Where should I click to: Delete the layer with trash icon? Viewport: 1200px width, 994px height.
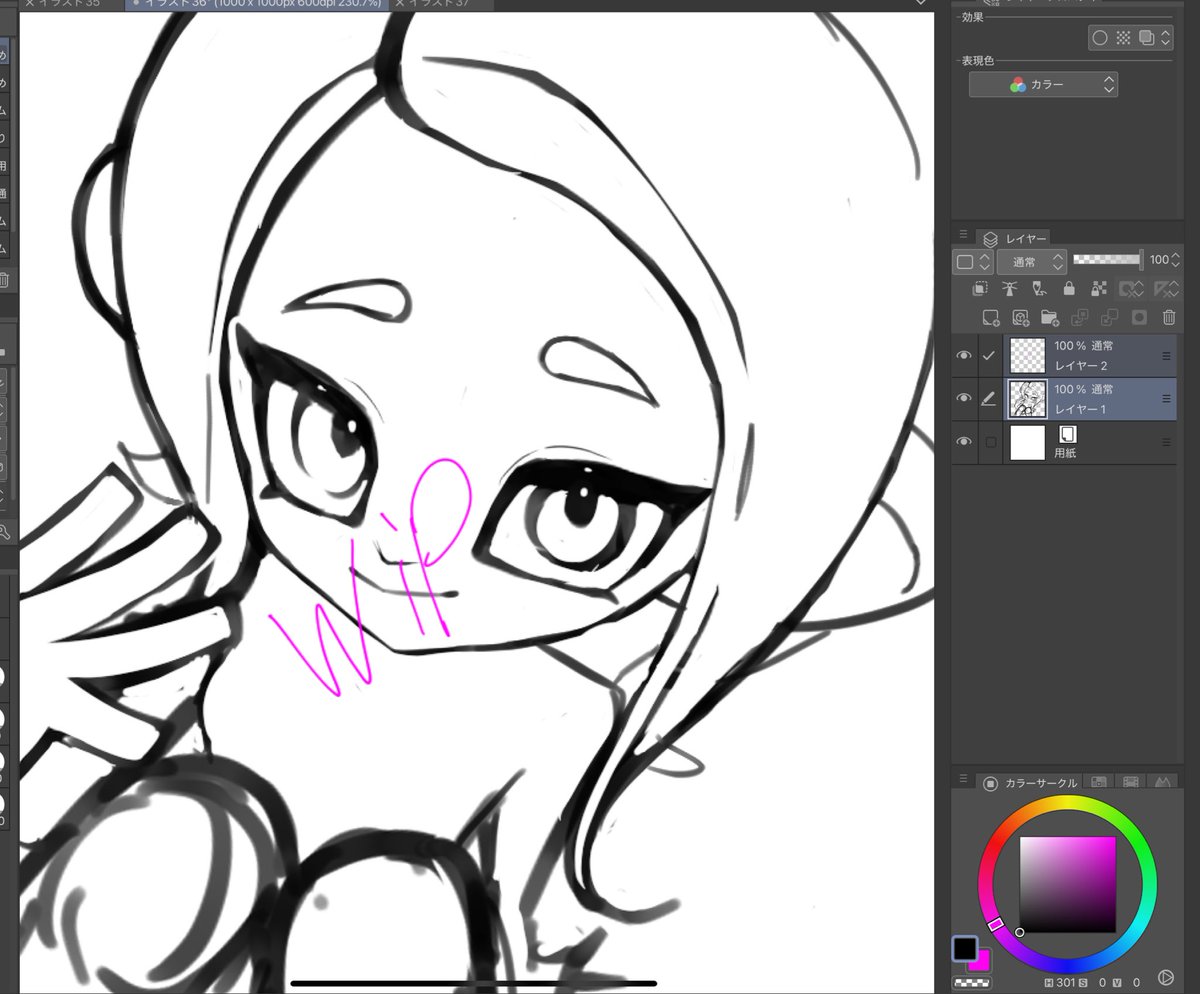(x=1168, y=318)
